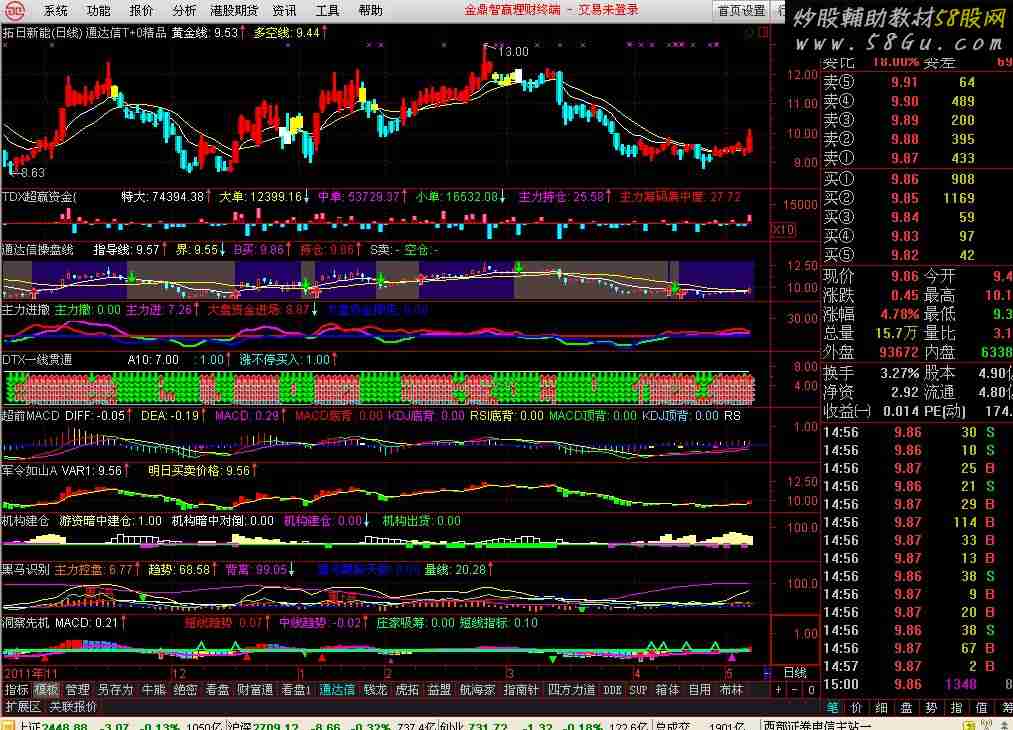Open the 功能 menu

[98, 10]
